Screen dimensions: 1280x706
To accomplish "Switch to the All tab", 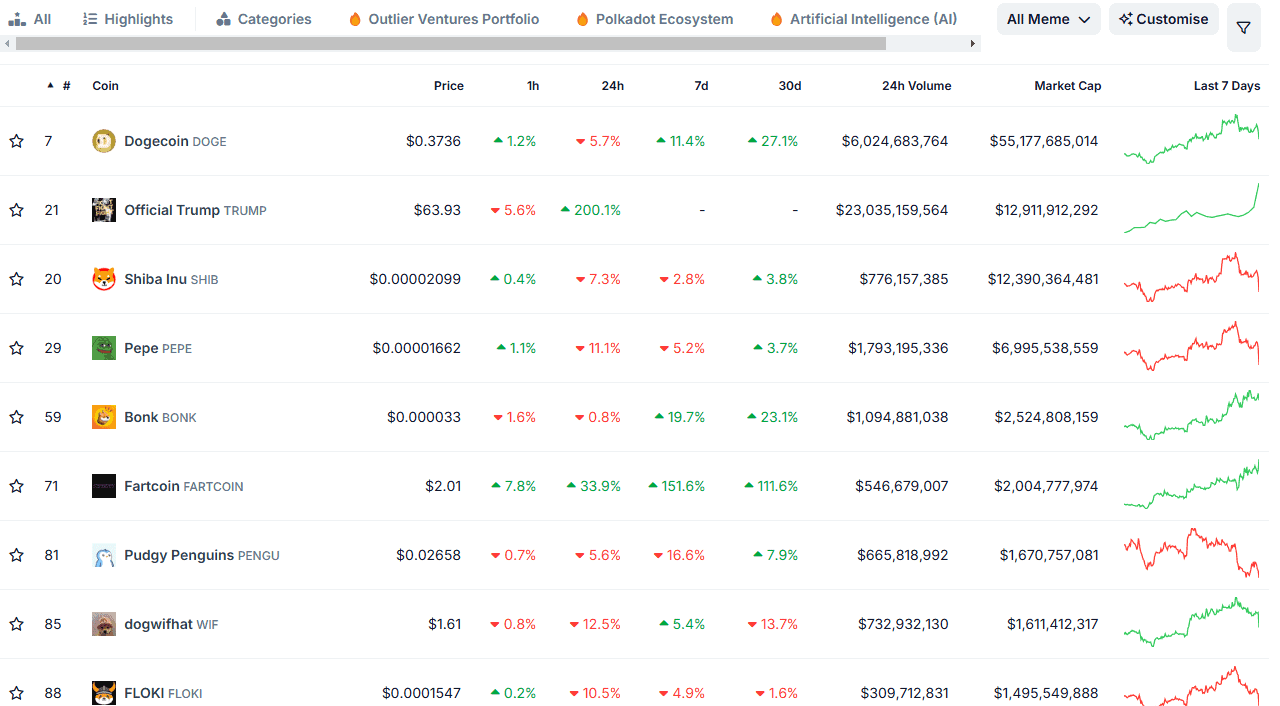I will [30, 19].
